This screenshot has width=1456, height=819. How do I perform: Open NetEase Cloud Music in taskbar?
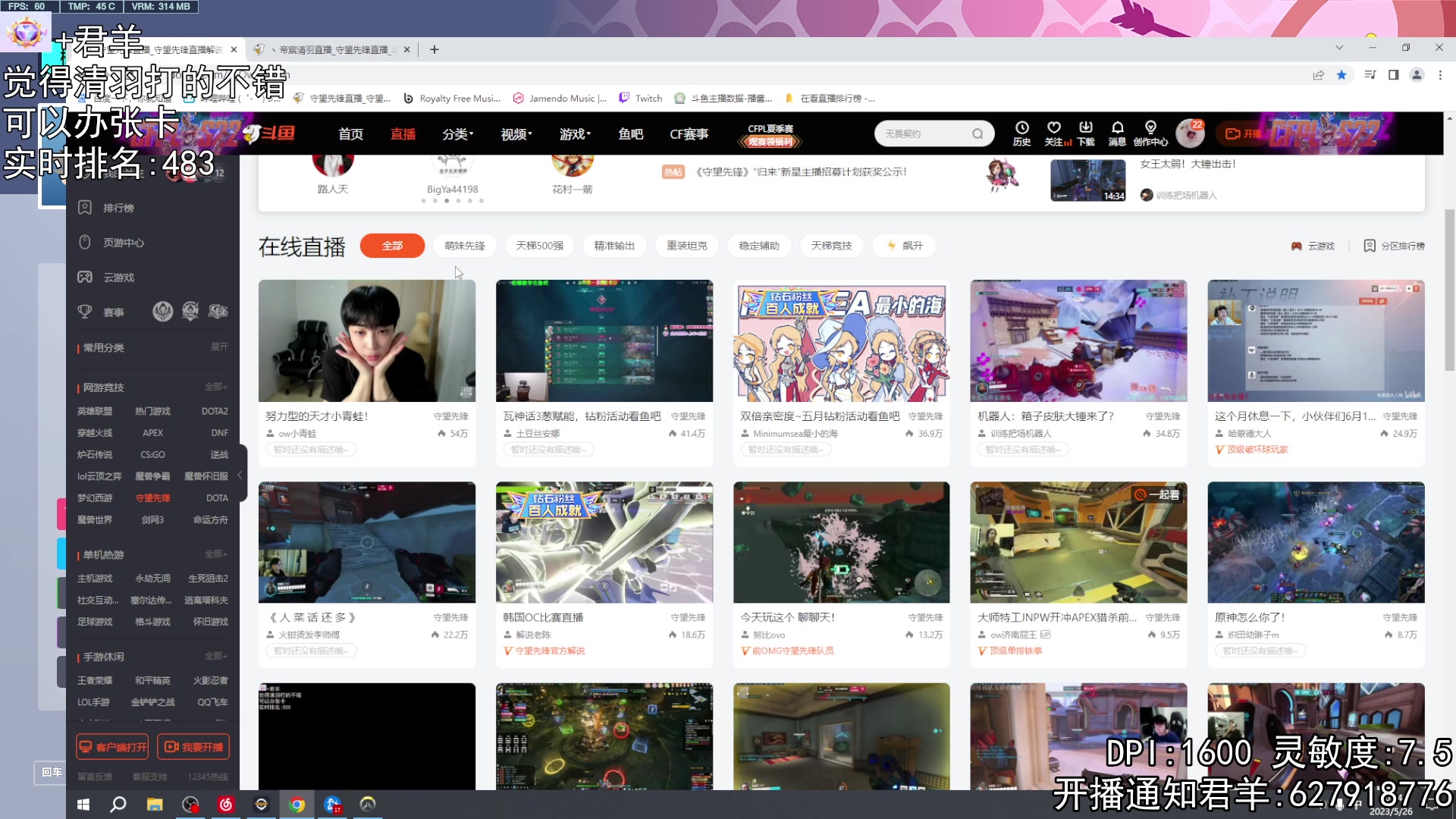pos(225,804)
